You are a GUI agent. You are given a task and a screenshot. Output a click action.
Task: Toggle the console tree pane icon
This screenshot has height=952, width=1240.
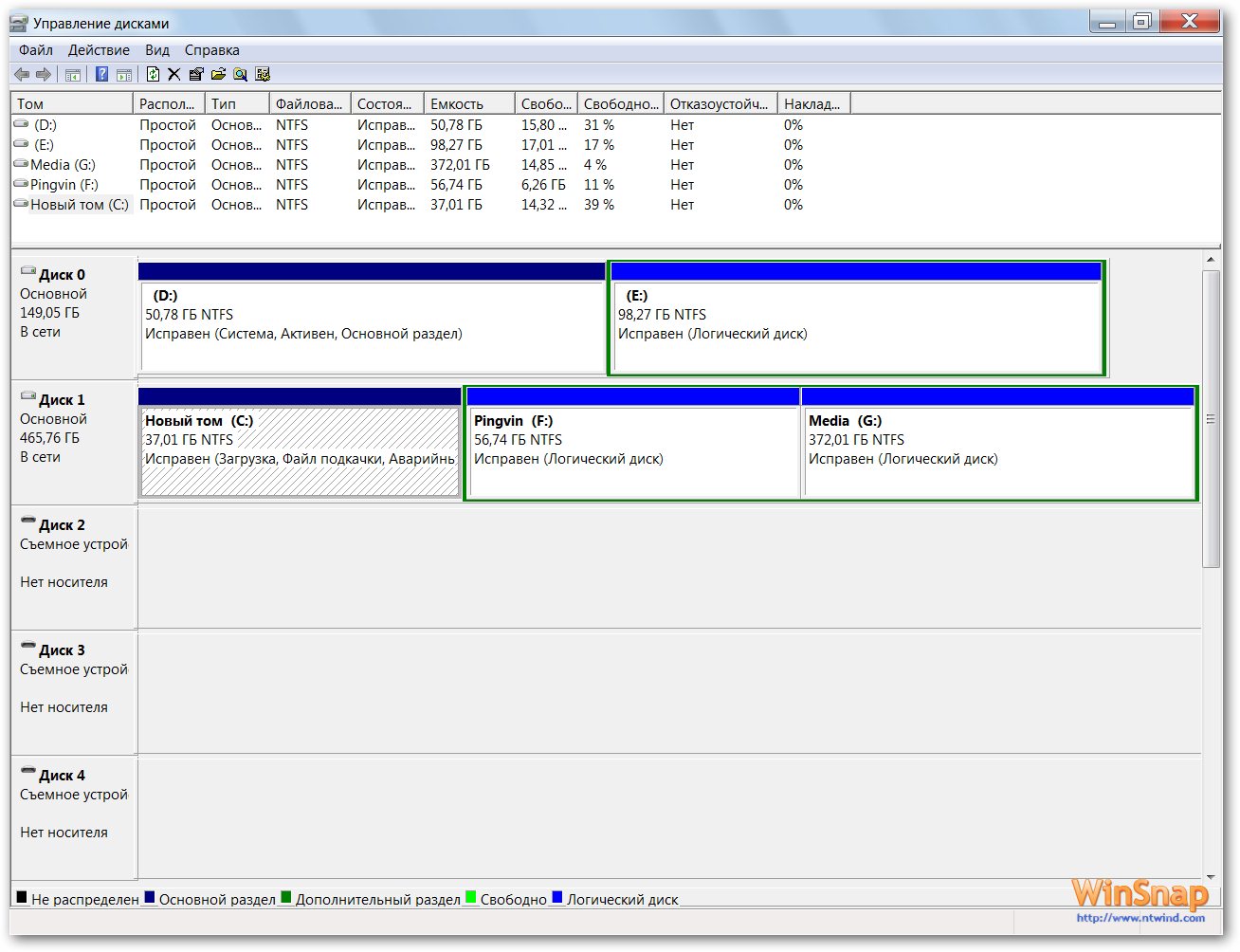(x=73, y=74)
